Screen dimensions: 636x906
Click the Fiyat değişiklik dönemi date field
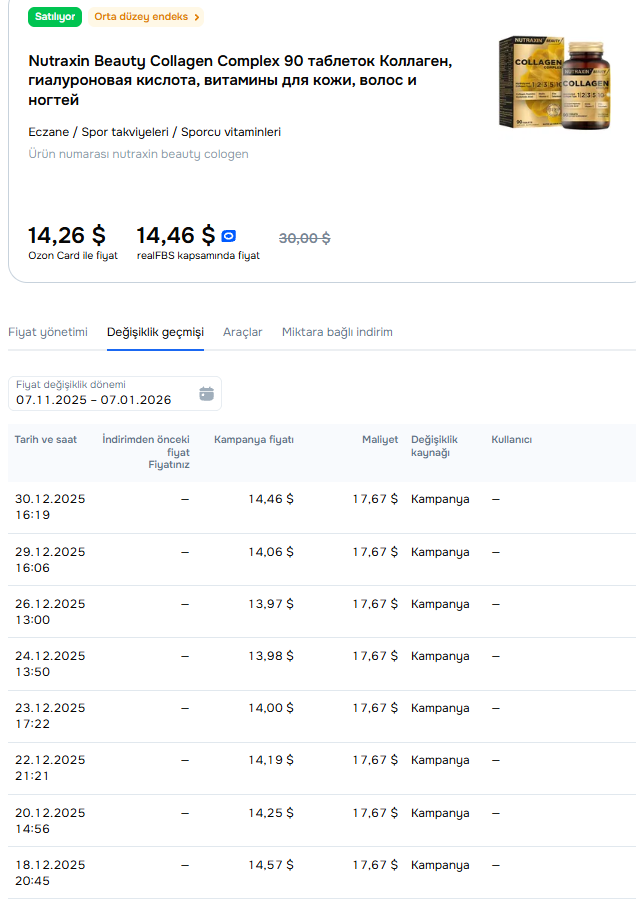click(115, 393)
